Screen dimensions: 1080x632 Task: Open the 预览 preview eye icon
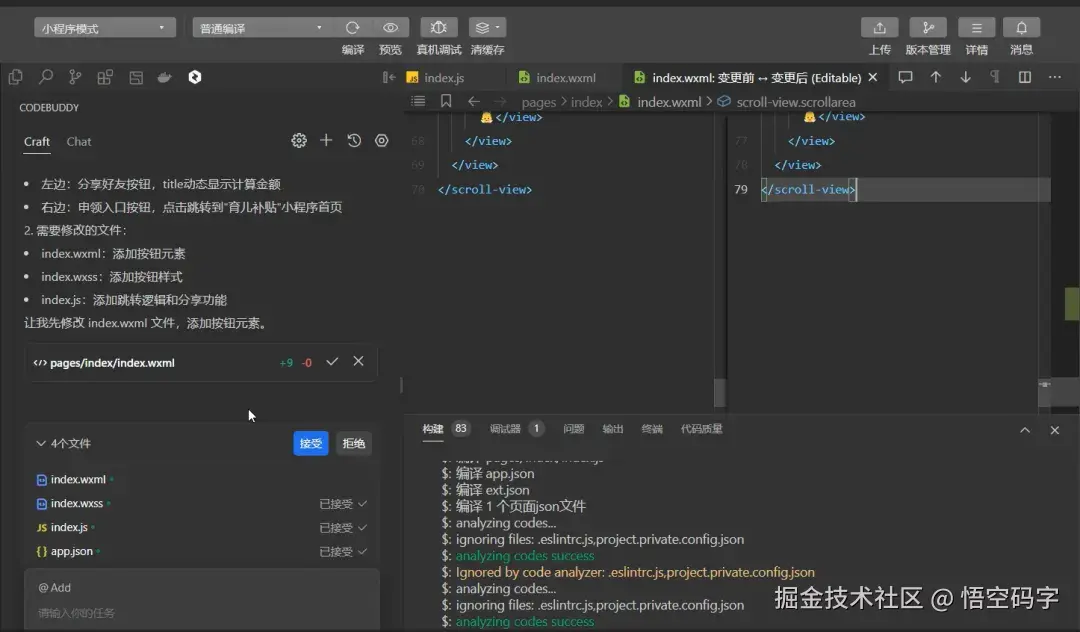[390, 27]
